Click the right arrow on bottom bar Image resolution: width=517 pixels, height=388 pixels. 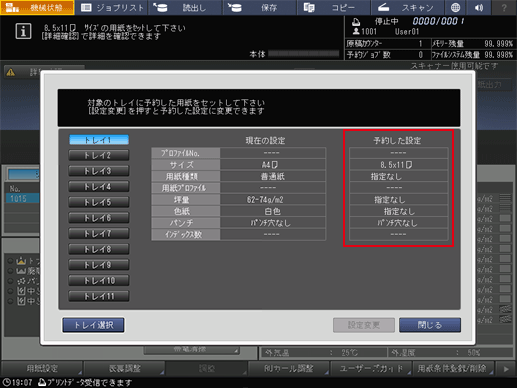[x=506, y=369]
